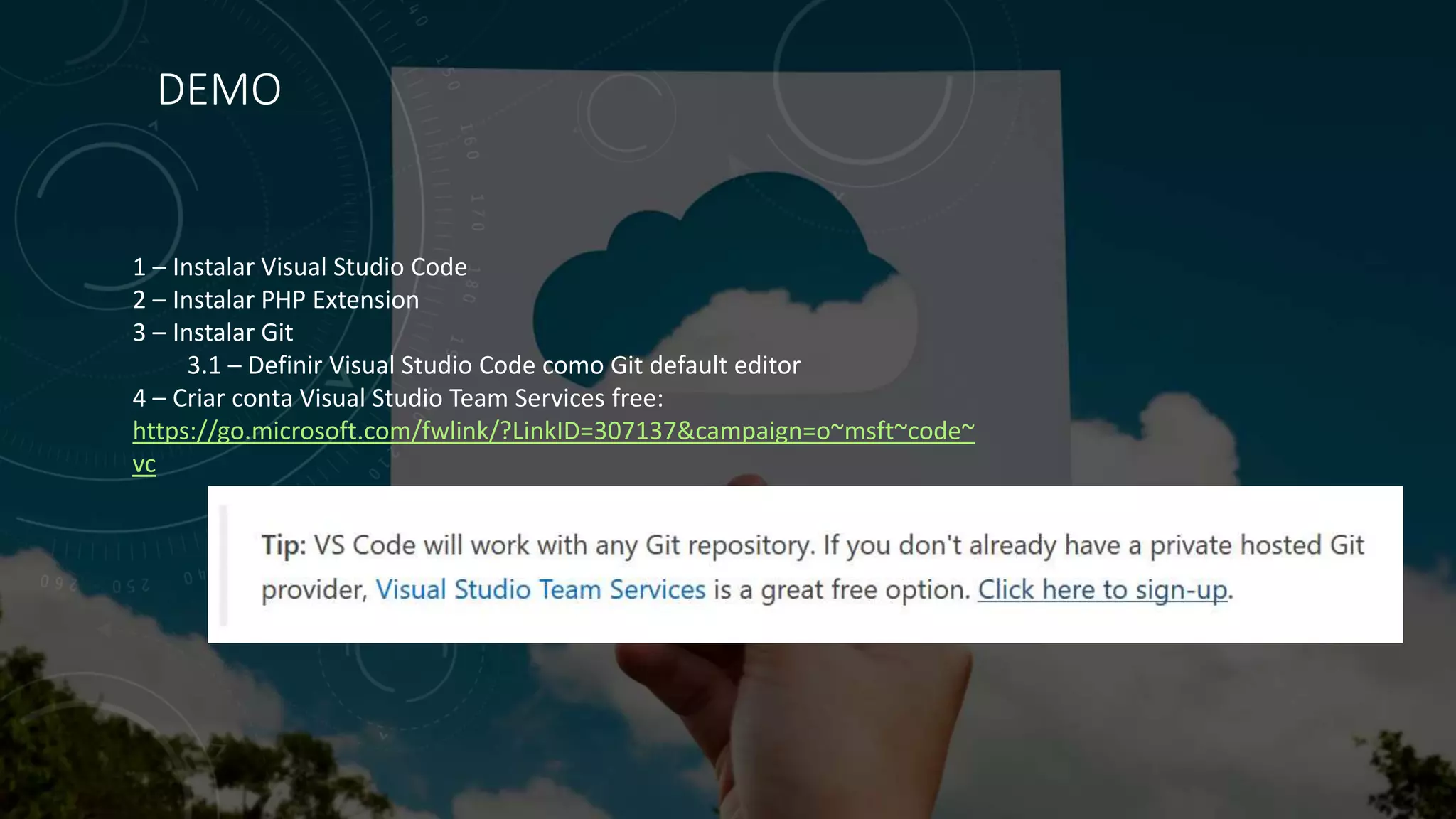This screenshot has width=1456, height=819.
Task: Click '2 – Instalar PHP Extension' line
Action: [x=276, y=300]
